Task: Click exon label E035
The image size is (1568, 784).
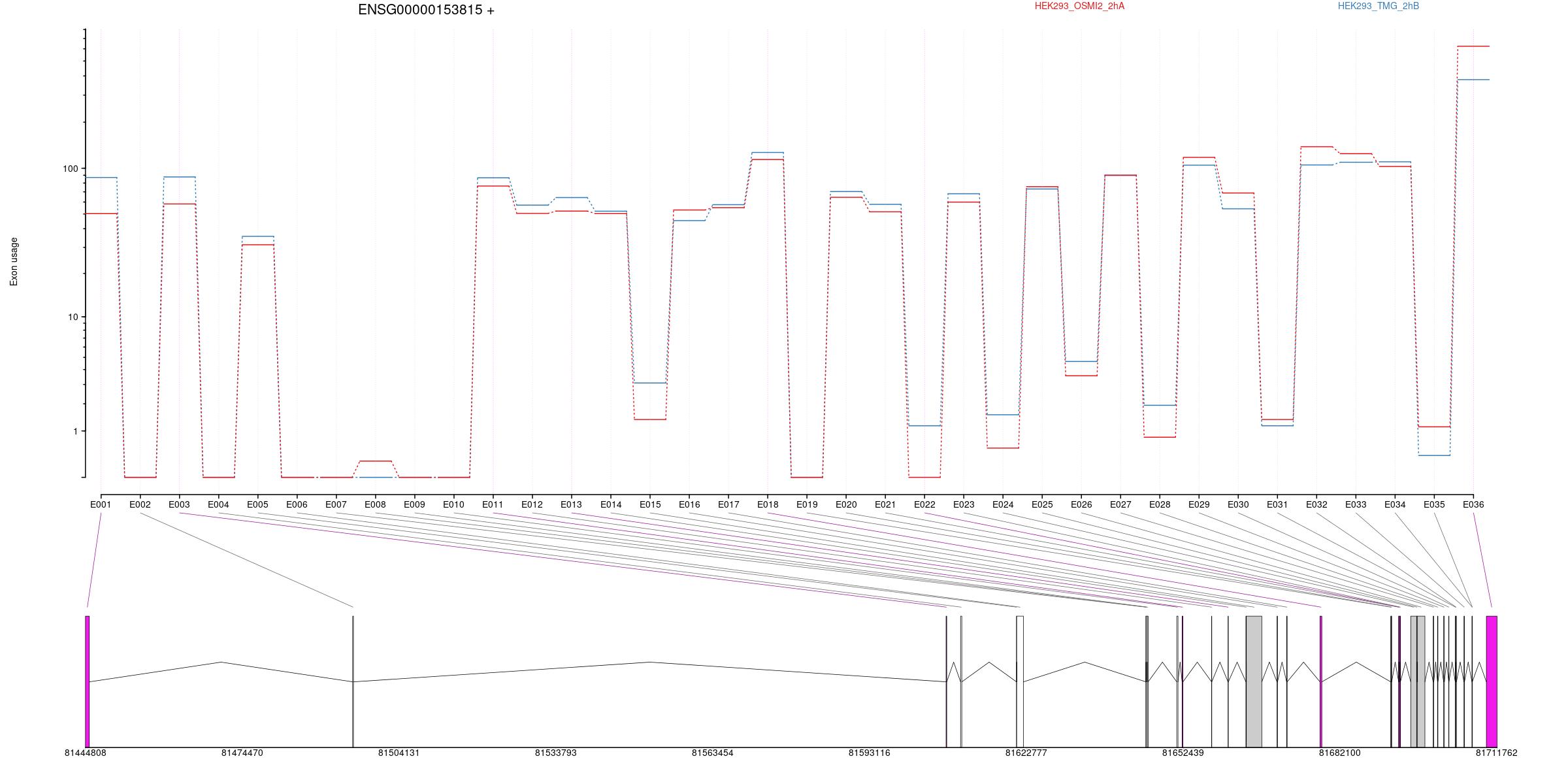Action: (1434, 504)
